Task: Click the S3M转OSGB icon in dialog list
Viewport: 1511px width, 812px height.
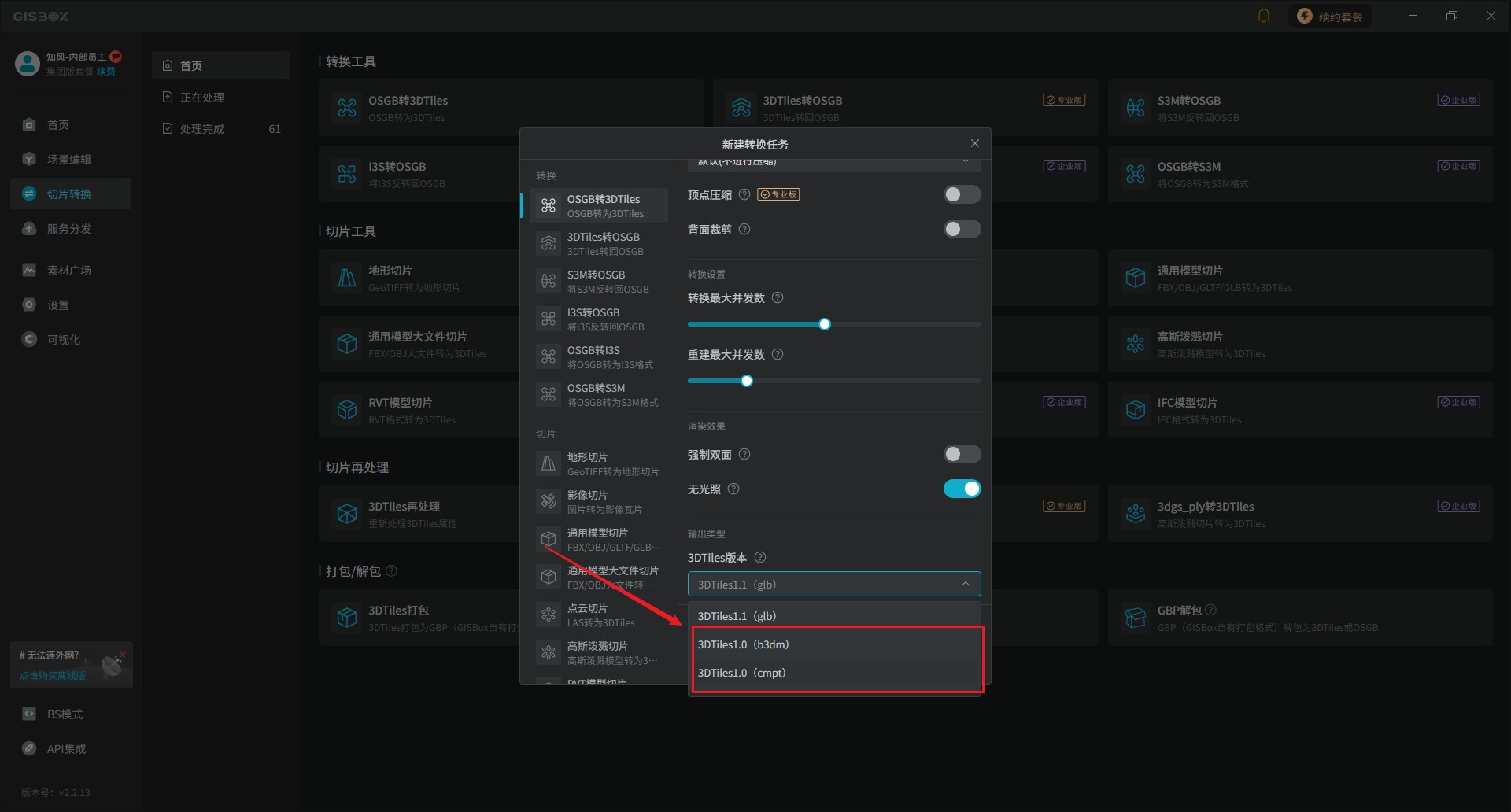Action: (x=549, y=282)
